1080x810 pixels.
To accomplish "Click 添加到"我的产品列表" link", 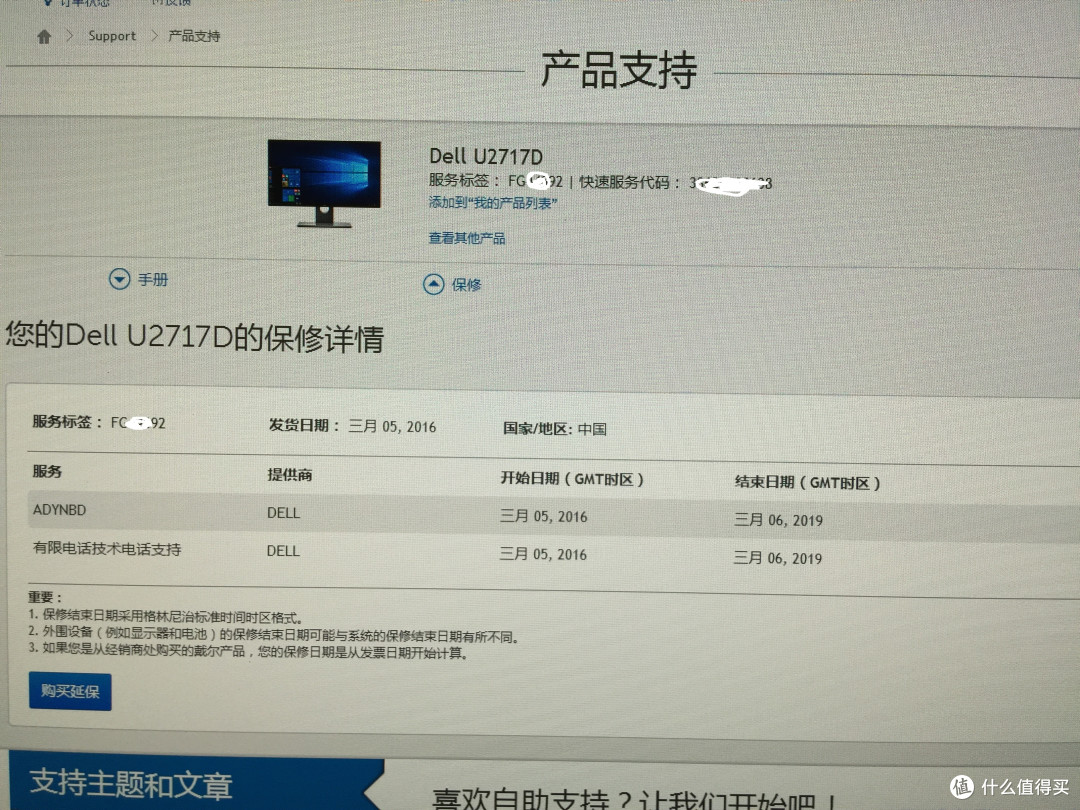I will point(492,203).
